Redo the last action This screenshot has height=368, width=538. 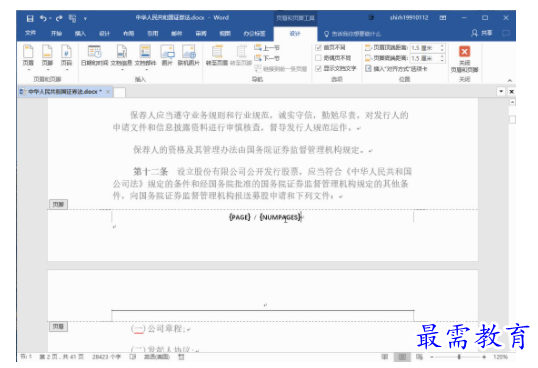coord(59,18)
